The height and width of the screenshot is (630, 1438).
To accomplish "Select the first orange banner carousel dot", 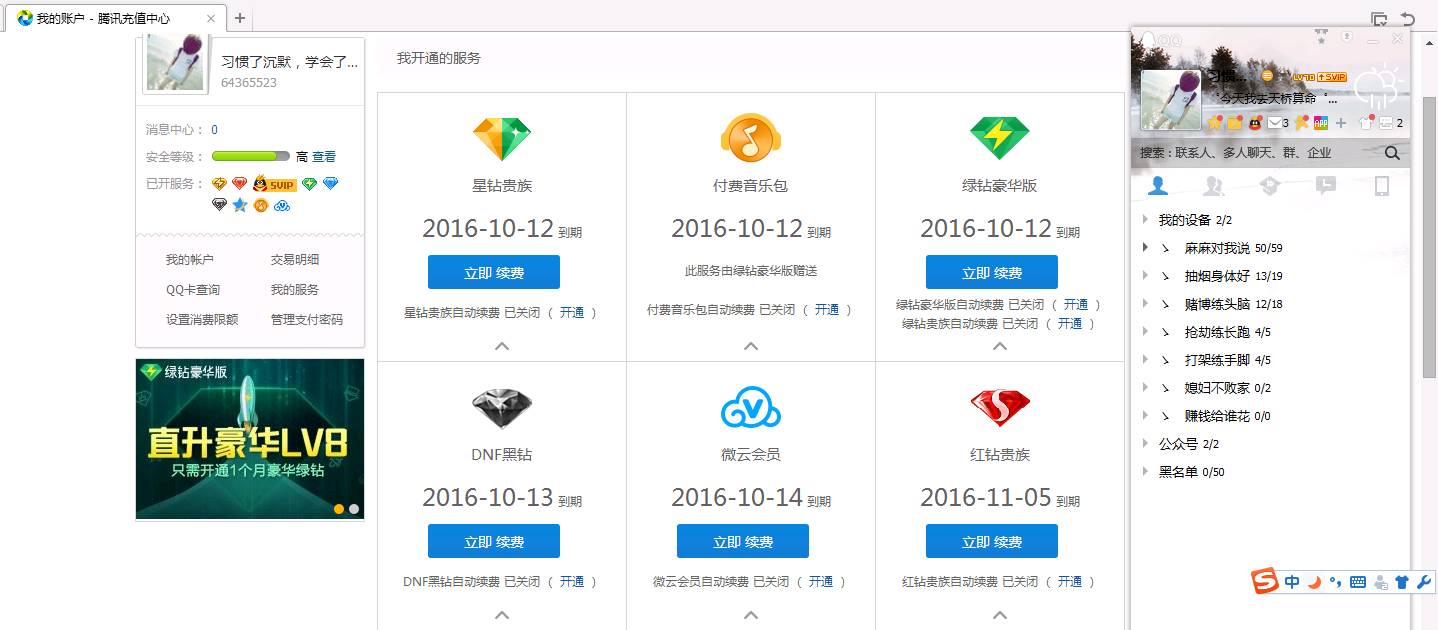I will click(x=339, y=509).
